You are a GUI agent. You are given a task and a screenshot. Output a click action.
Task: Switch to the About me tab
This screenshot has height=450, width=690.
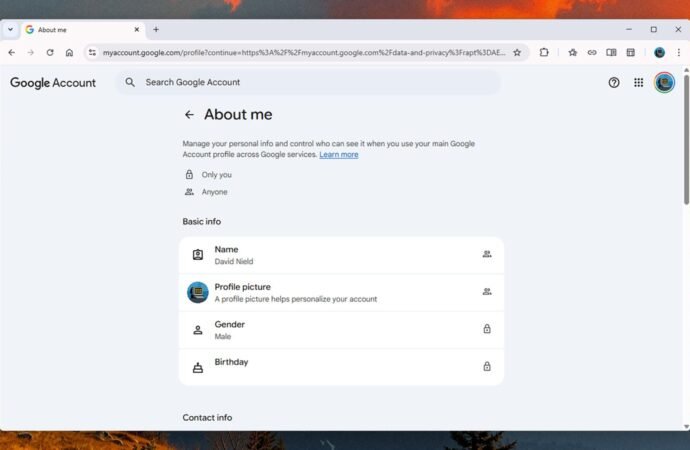coord(81,30)
